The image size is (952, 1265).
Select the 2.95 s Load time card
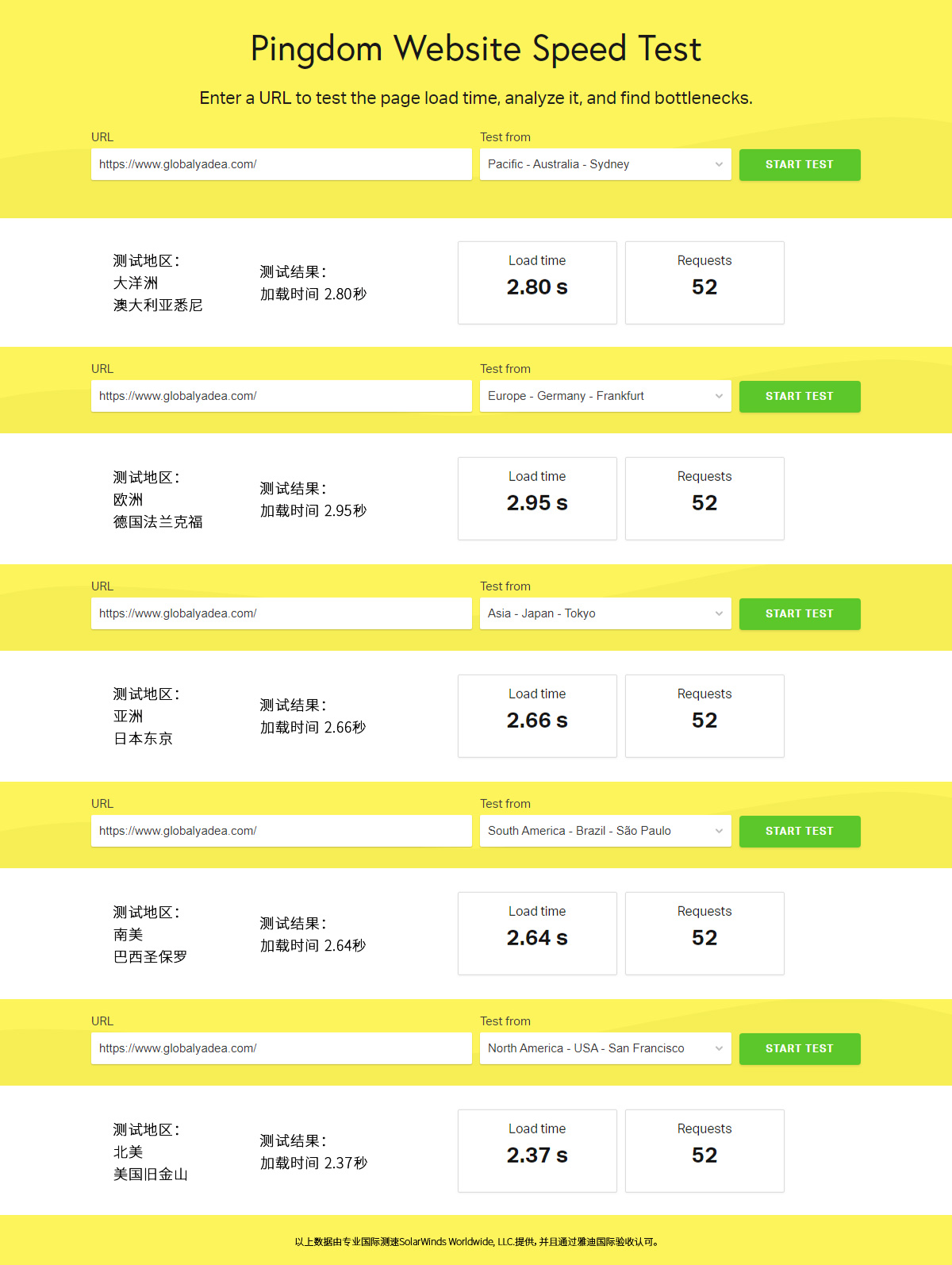tap(537, 498)
